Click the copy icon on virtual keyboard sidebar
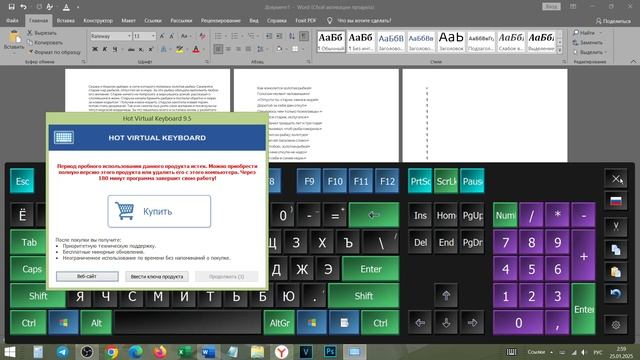The height and width of the screenshot is (360, 640). [616, 250]
